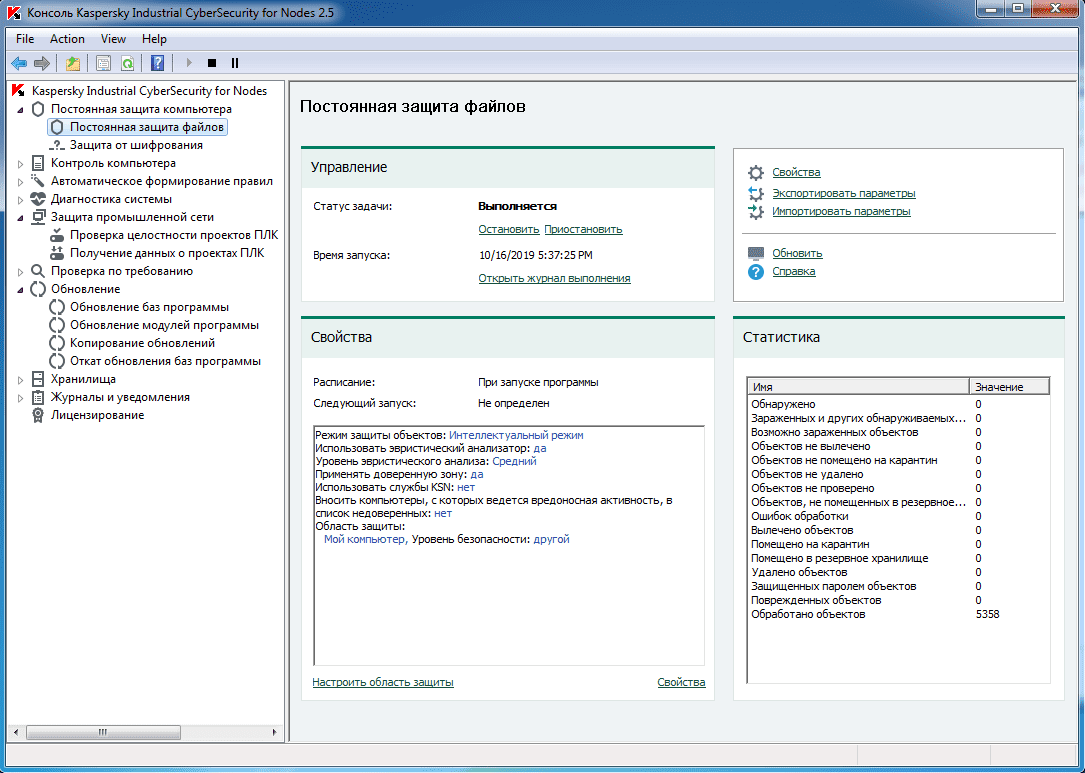The height and width of the screenshot is (773, 1085).
Task: Click the icon of Обновление баз программы
Action: (x=57, y=307)
